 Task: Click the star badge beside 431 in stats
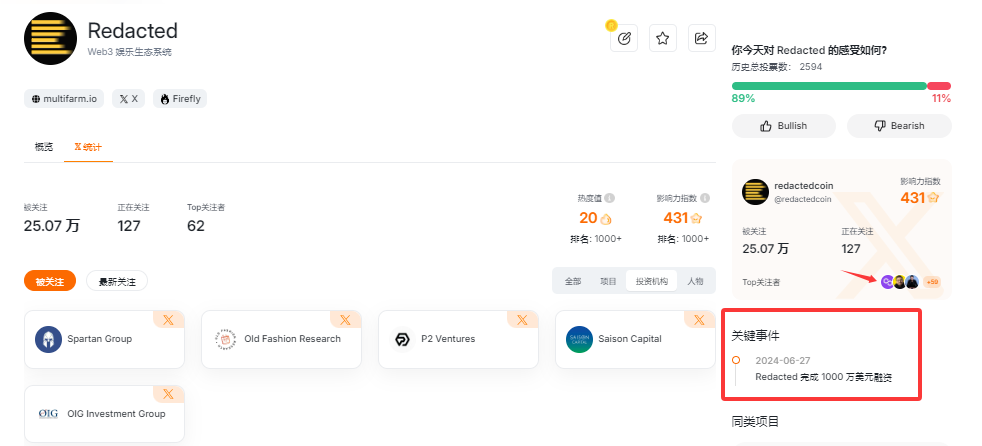696,219
